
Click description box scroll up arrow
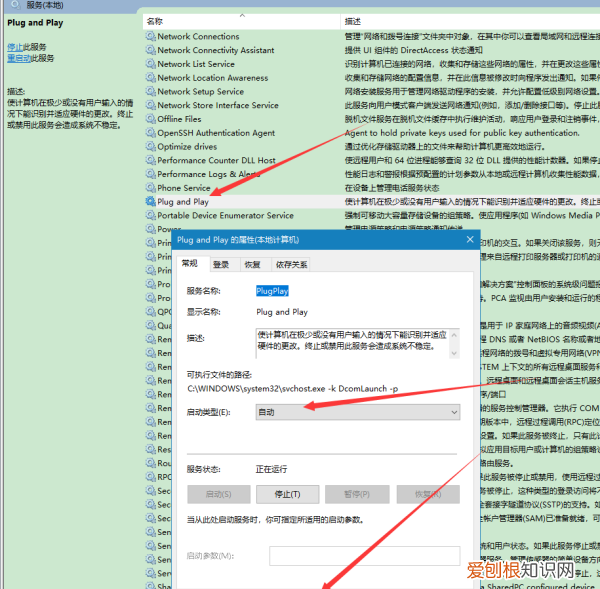click(x=454, y=335)
